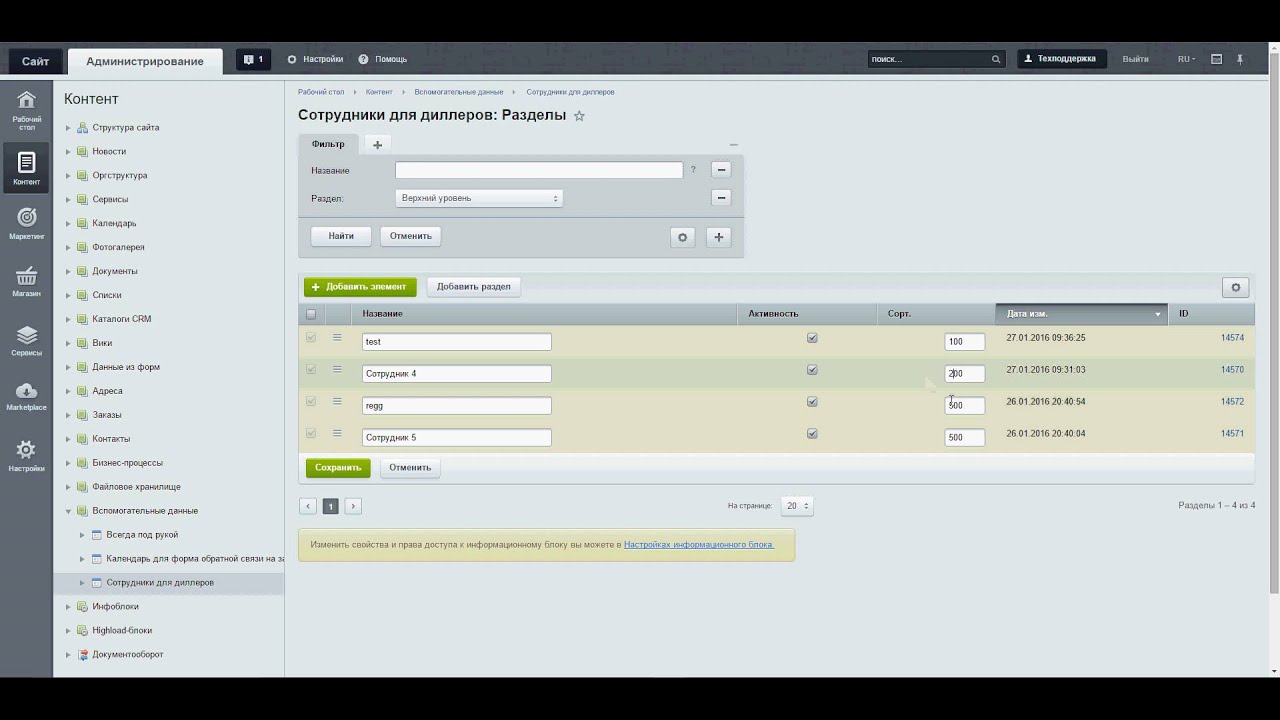Viewport: 1280px width, 720px height.
Task: Open Техподдержка user button
Action: point(1062,59)
